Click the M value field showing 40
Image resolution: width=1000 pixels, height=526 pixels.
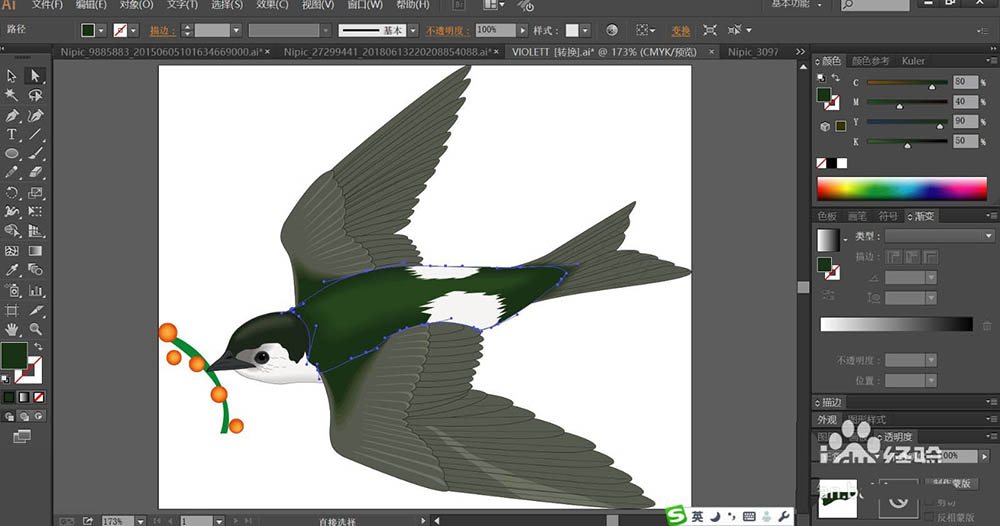965,101
